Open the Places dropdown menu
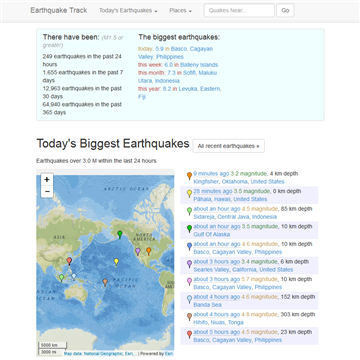This screenshot has height=360, width=360. pos(180,11)
